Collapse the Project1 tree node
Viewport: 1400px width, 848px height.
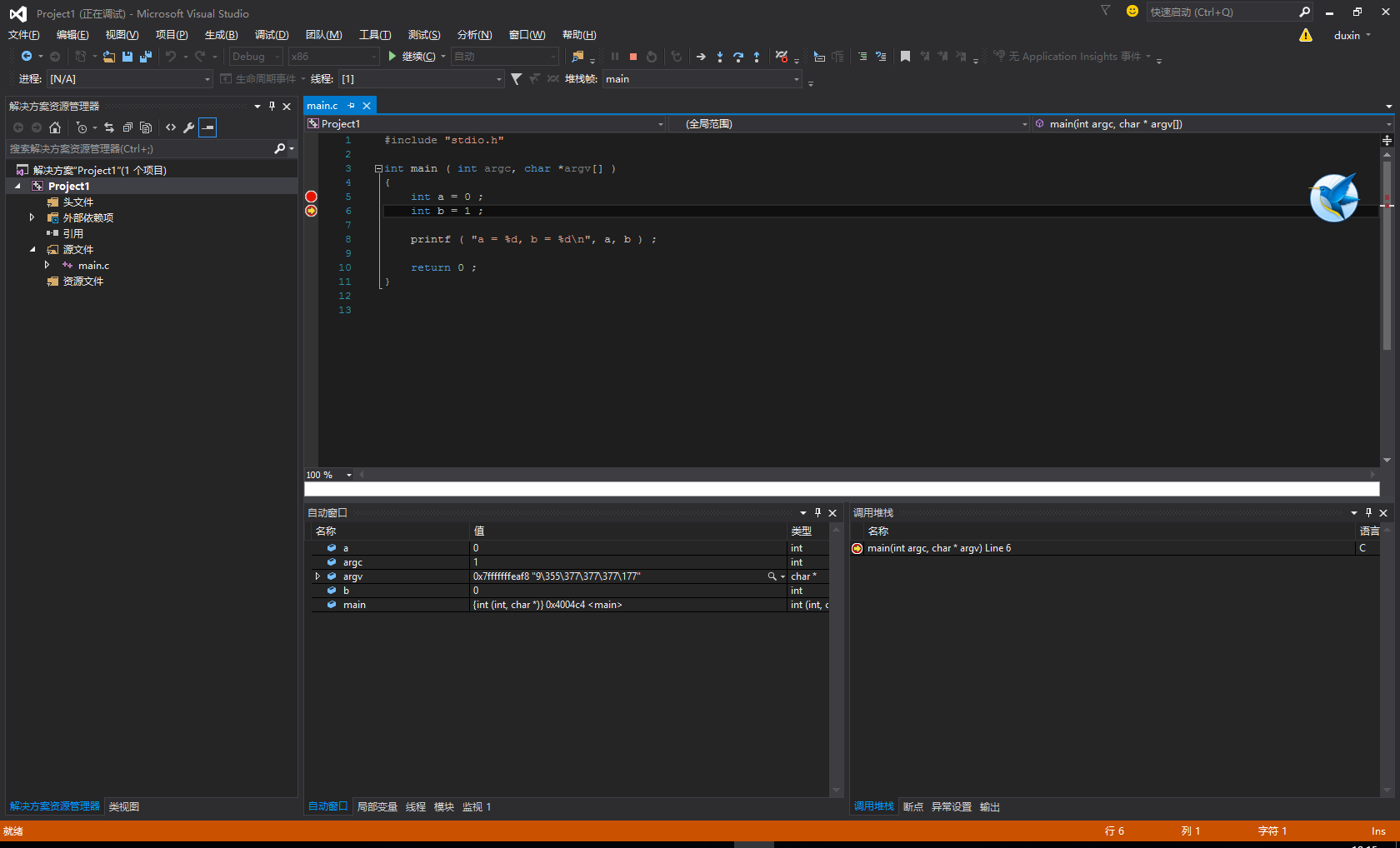[17, 186]
